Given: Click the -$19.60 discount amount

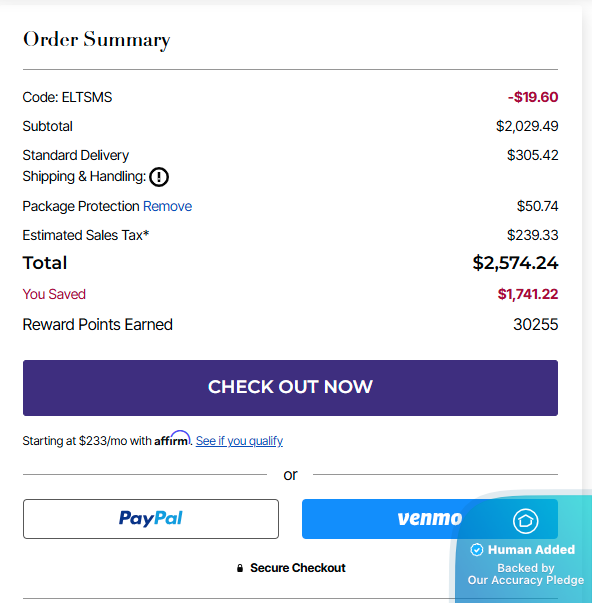Looking at the screenshot, I should pos(533,97).
